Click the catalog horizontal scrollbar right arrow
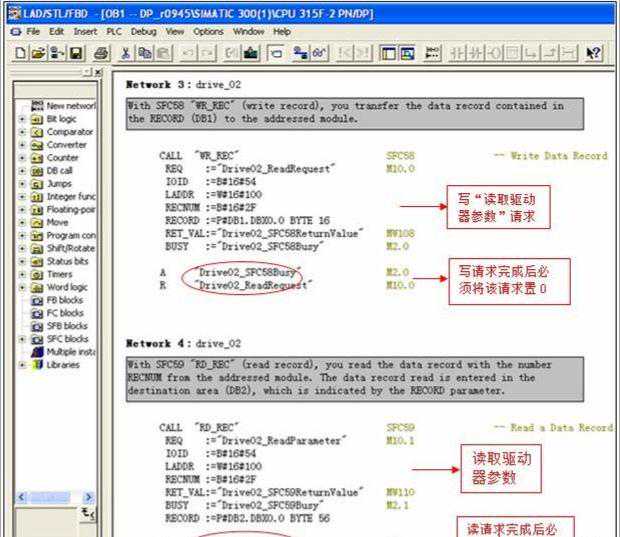Image resolution: width=620 pixels, height=537 pixels. [x=90, y=497]
